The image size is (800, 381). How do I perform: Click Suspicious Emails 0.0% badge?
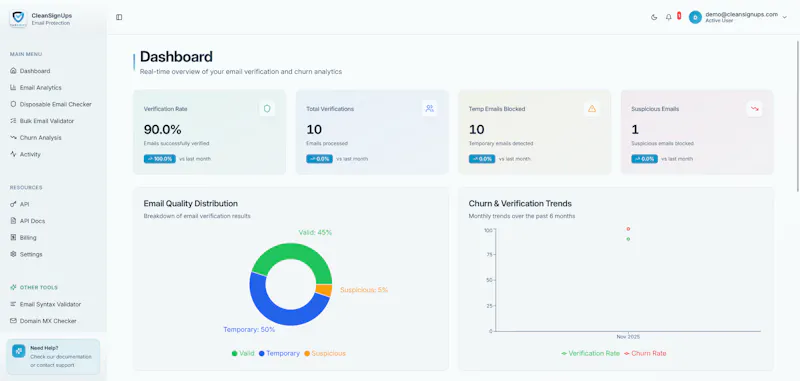pyautogui.click(x=644, y=159)
